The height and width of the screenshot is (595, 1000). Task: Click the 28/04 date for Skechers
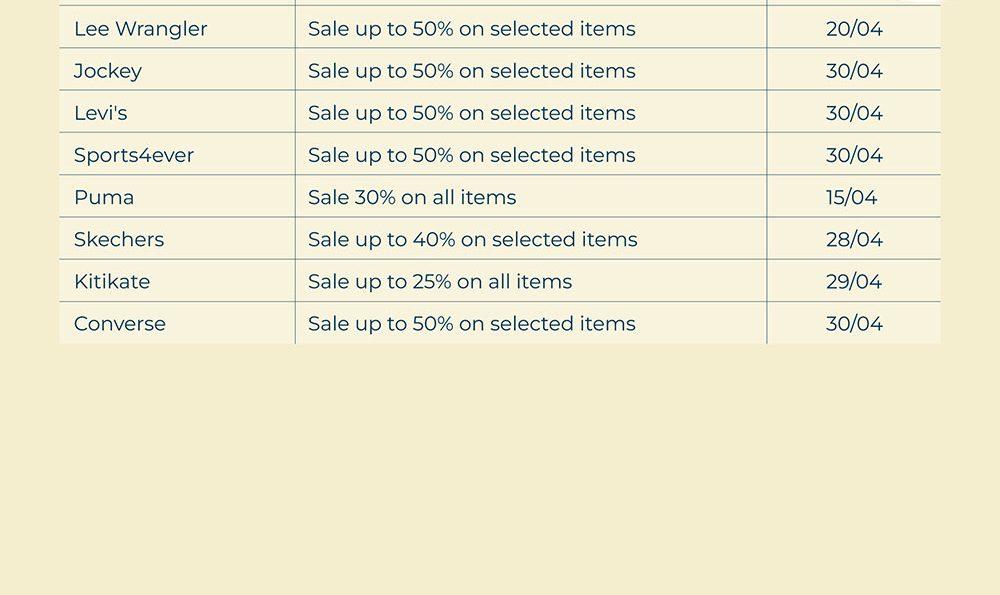tap(854, 239)
